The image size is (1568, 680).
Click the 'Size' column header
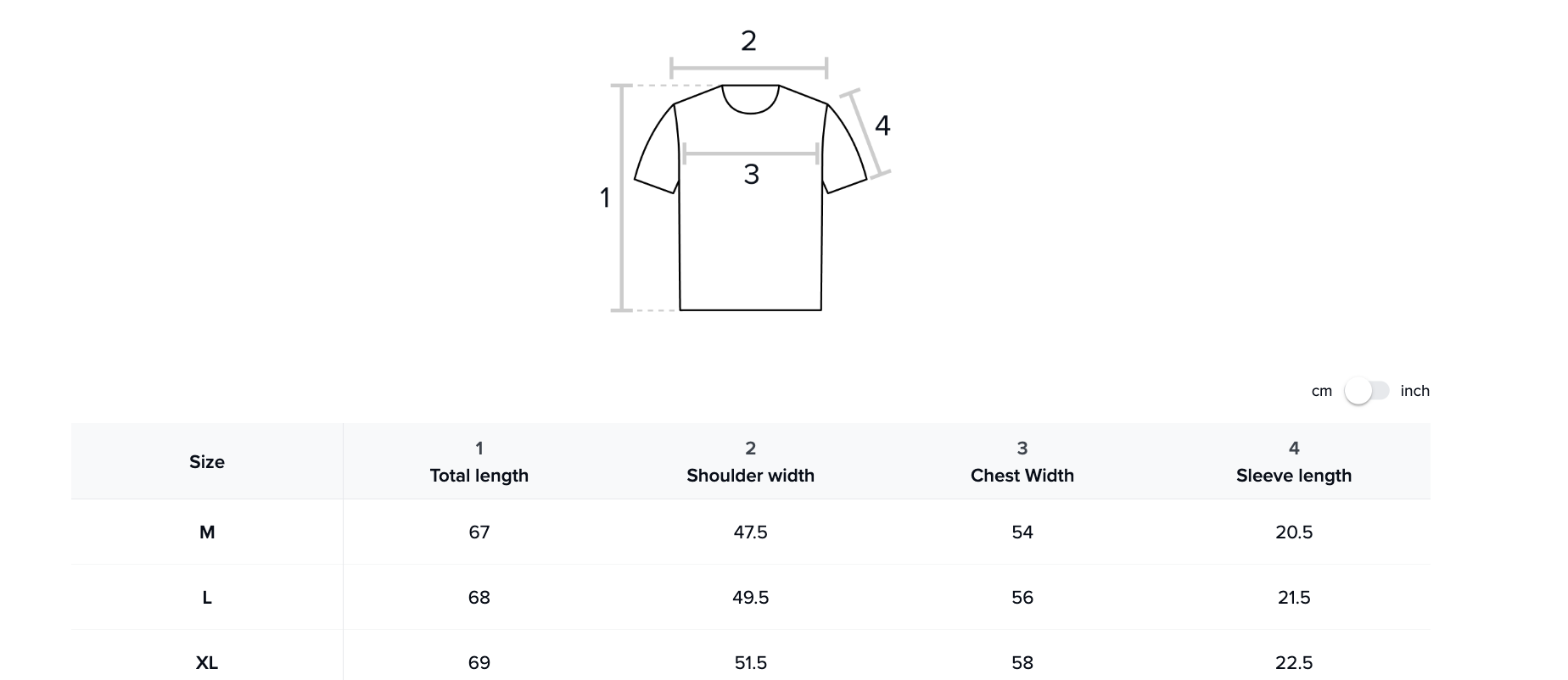click(x=207, y=462)
